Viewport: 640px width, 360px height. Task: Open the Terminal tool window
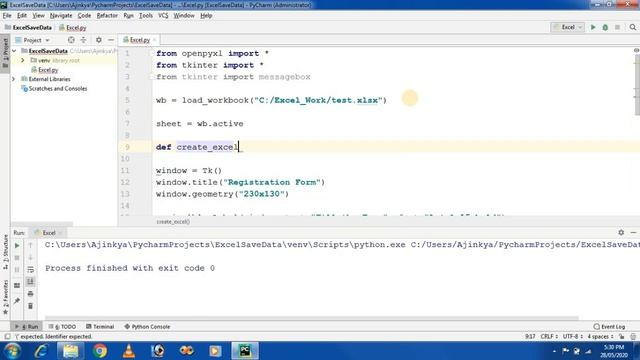[x=100, y=327]
